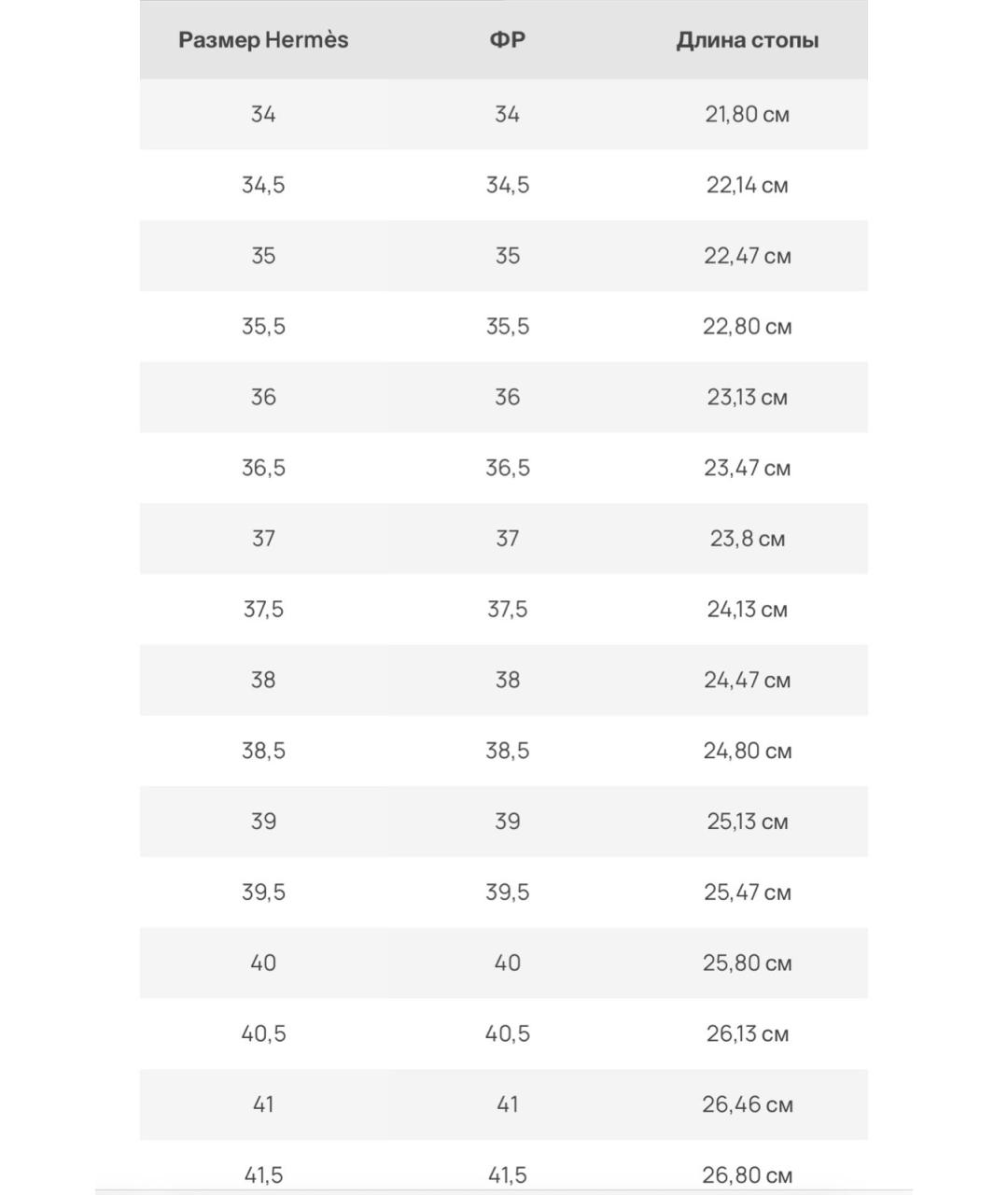Image resolution: width=1008 pixels, height=1195 pixels.
Task: Select the 23,8 см foot length
Action: point(747,539)
